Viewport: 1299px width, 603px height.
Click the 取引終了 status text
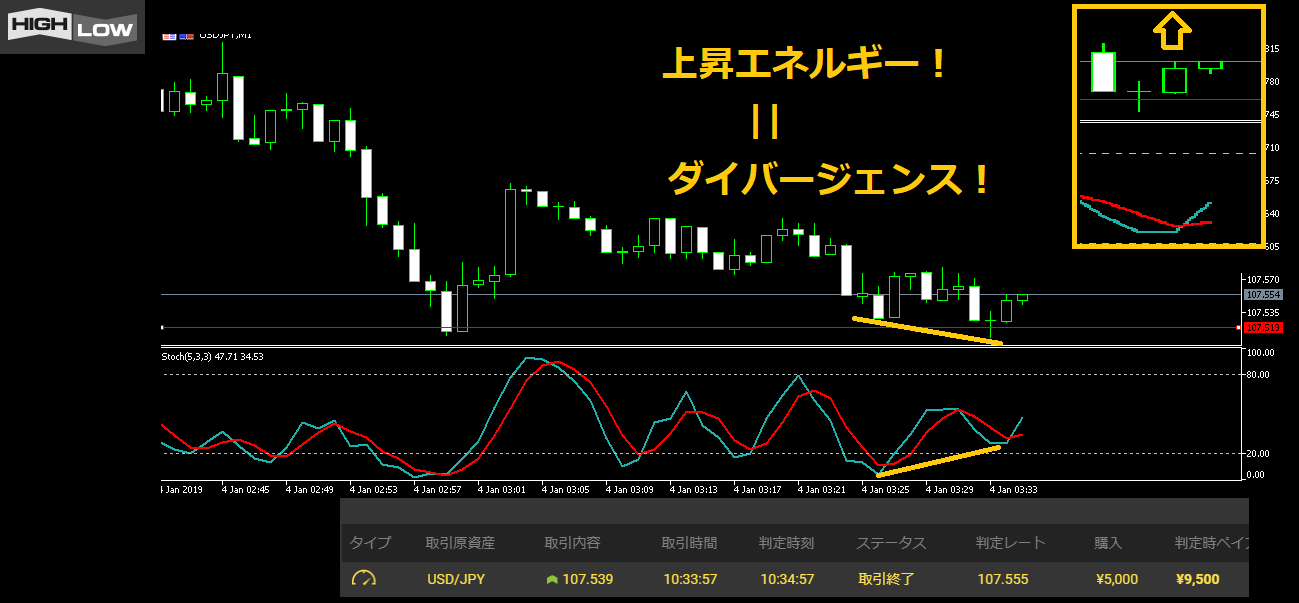click(887, 579)
